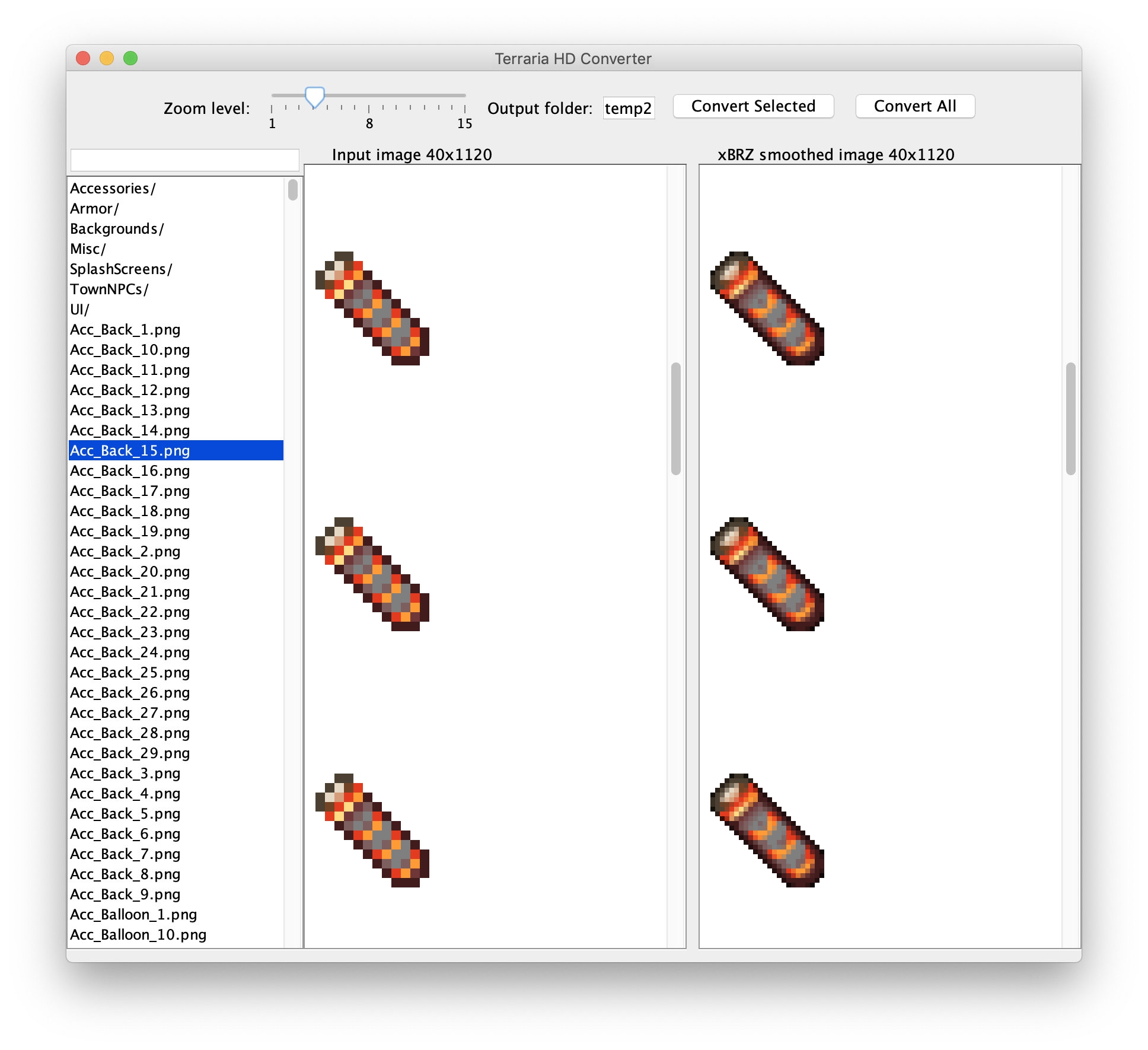Select Acc_Back_23.png in file list
Screen dimensions: 1148x1050
point(176,632)
